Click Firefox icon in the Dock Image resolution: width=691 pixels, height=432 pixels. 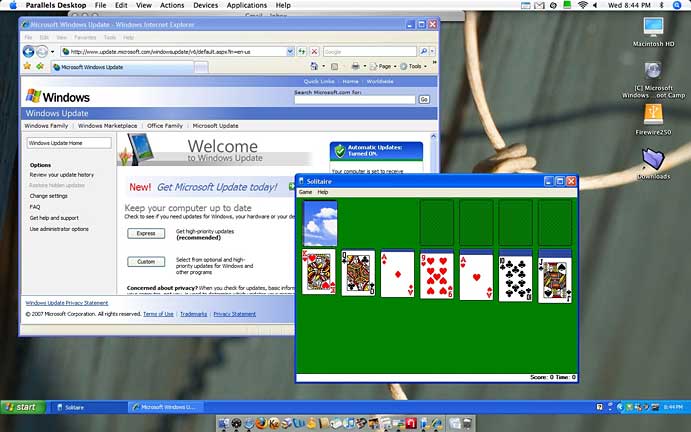tap(261, 423)
